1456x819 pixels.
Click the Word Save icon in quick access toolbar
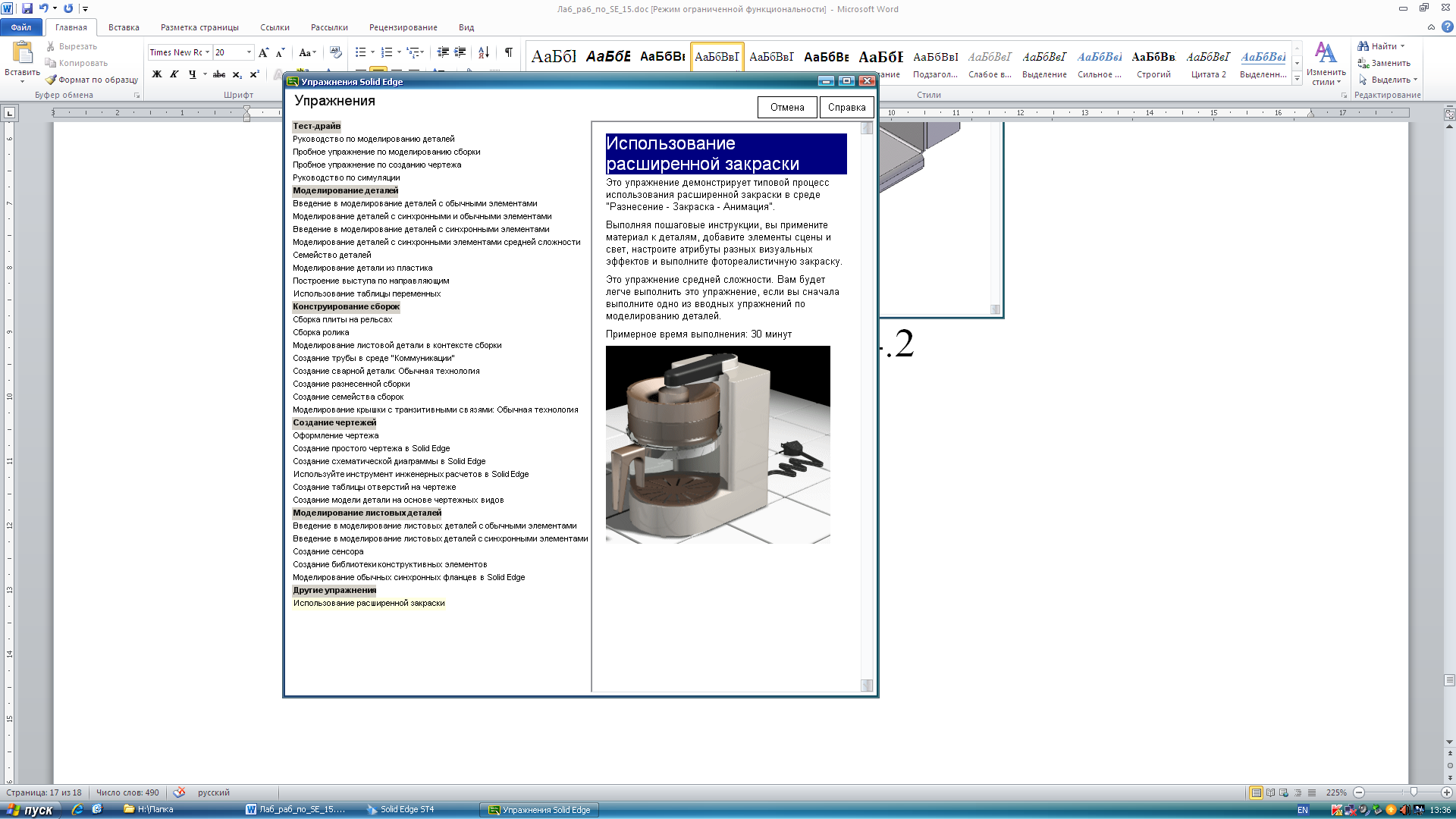coord(27,8)
